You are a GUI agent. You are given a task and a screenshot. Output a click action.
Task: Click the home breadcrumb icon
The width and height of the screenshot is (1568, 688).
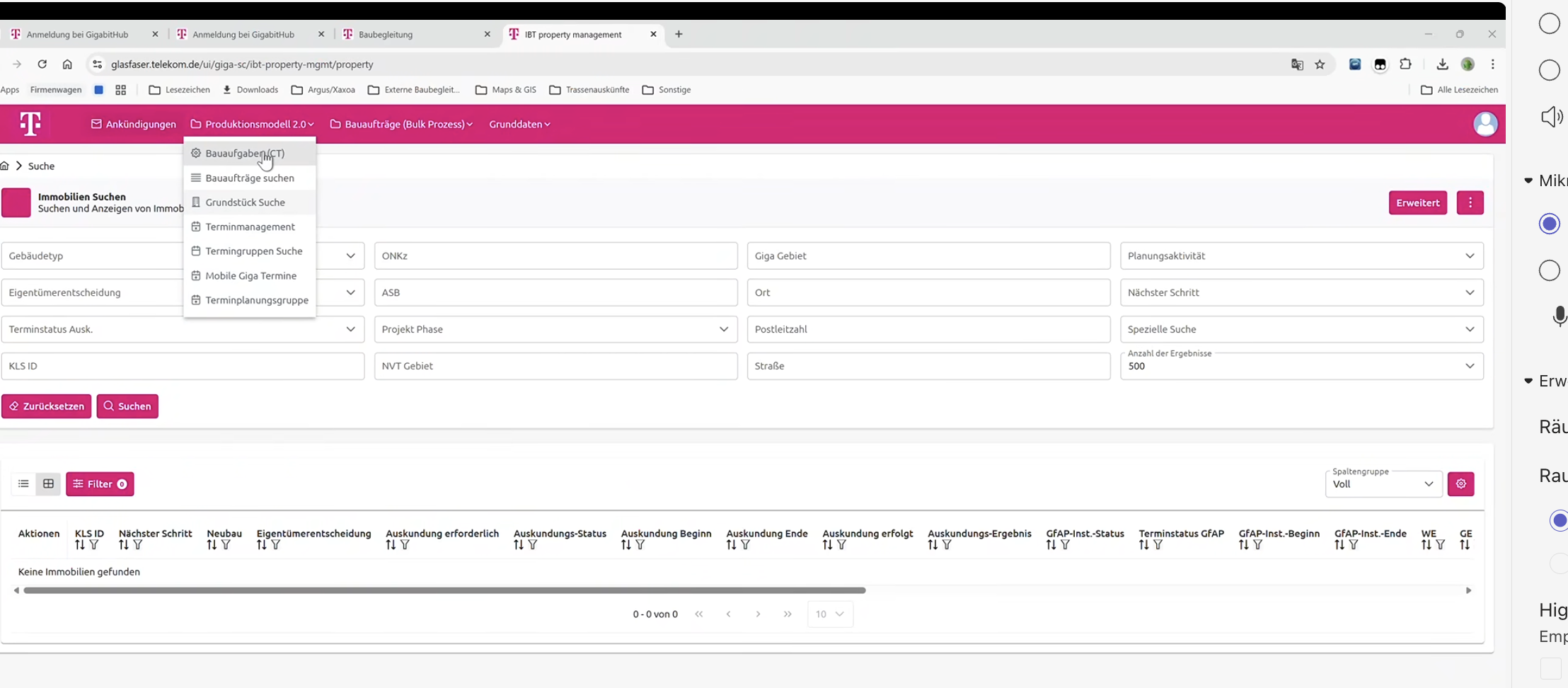click(x=5, y=166)
